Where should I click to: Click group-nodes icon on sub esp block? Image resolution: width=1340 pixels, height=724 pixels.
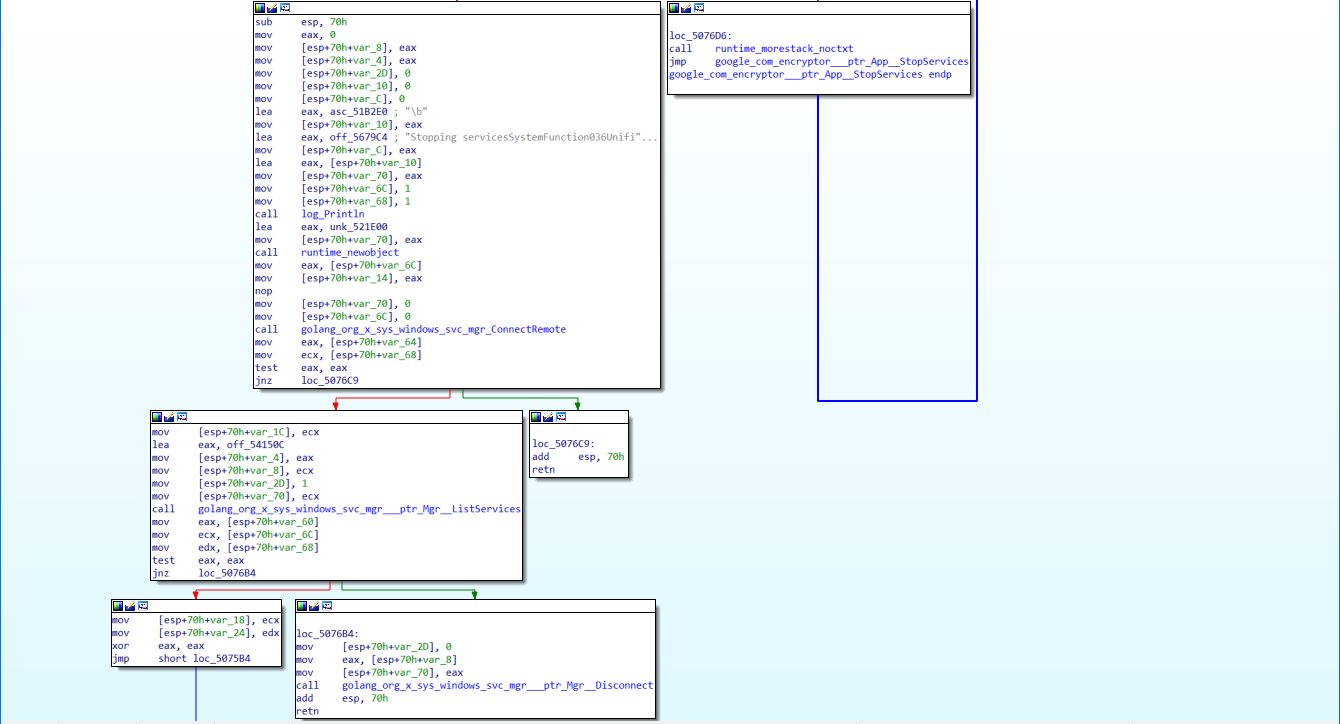[x=285, y=7]
